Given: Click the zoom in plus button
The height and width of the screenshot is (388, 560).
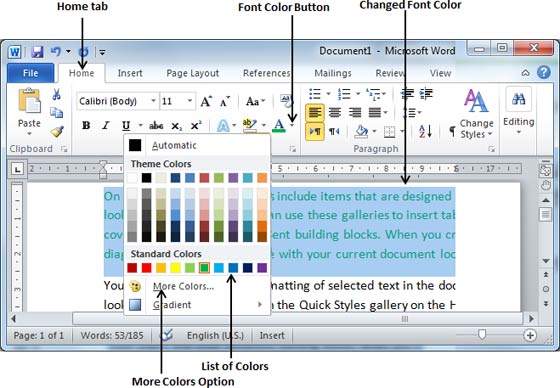Looking at the screenshot, I should tap(530, 335).
